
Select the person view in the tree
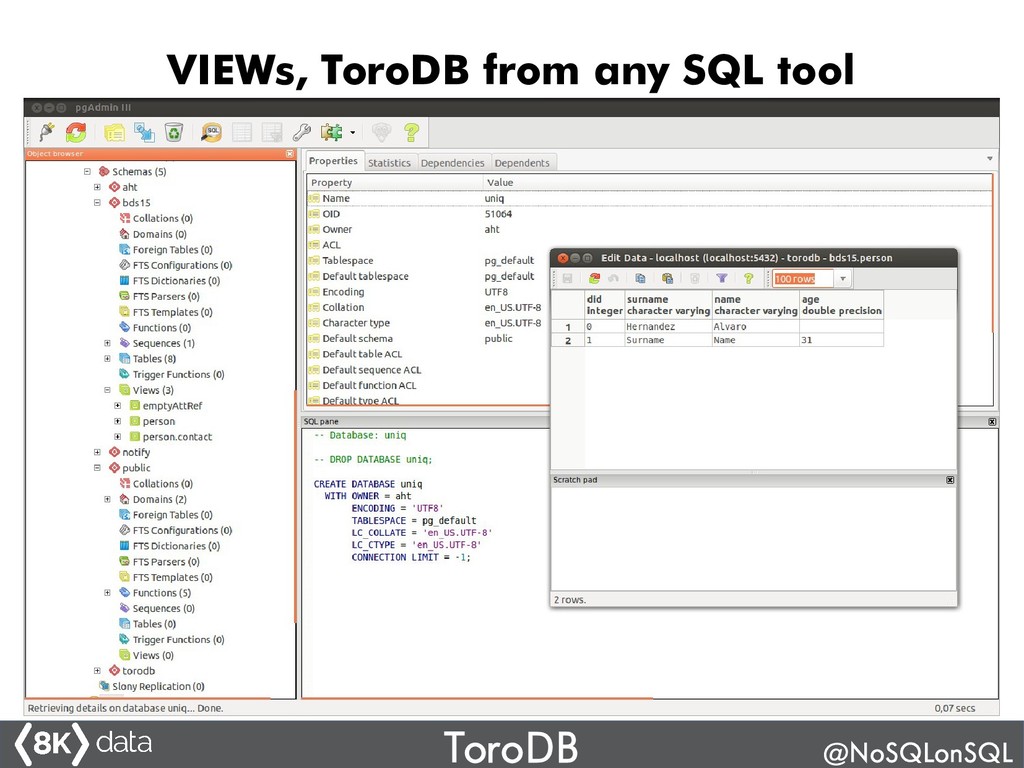(x=159, y=422)
